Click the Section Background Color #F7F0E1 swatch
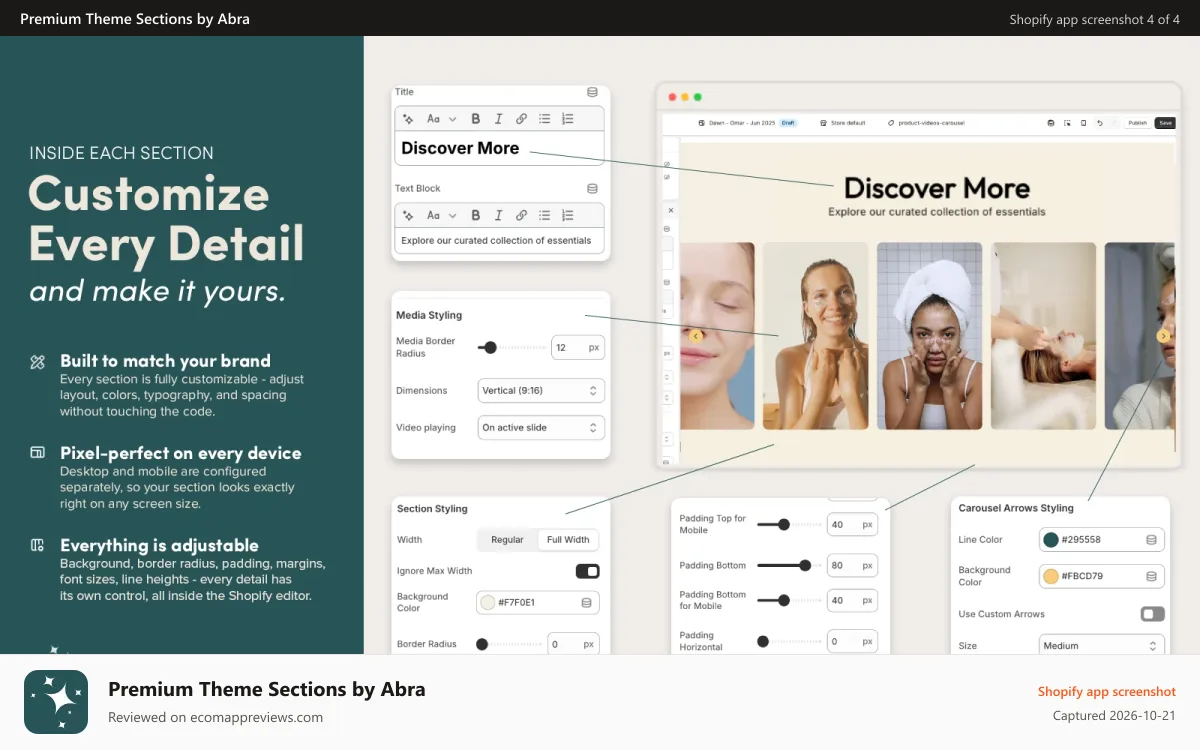Image resolution: width=1200 pixels, height=750 pixels. pyautogui.click(x=488, y=602)
